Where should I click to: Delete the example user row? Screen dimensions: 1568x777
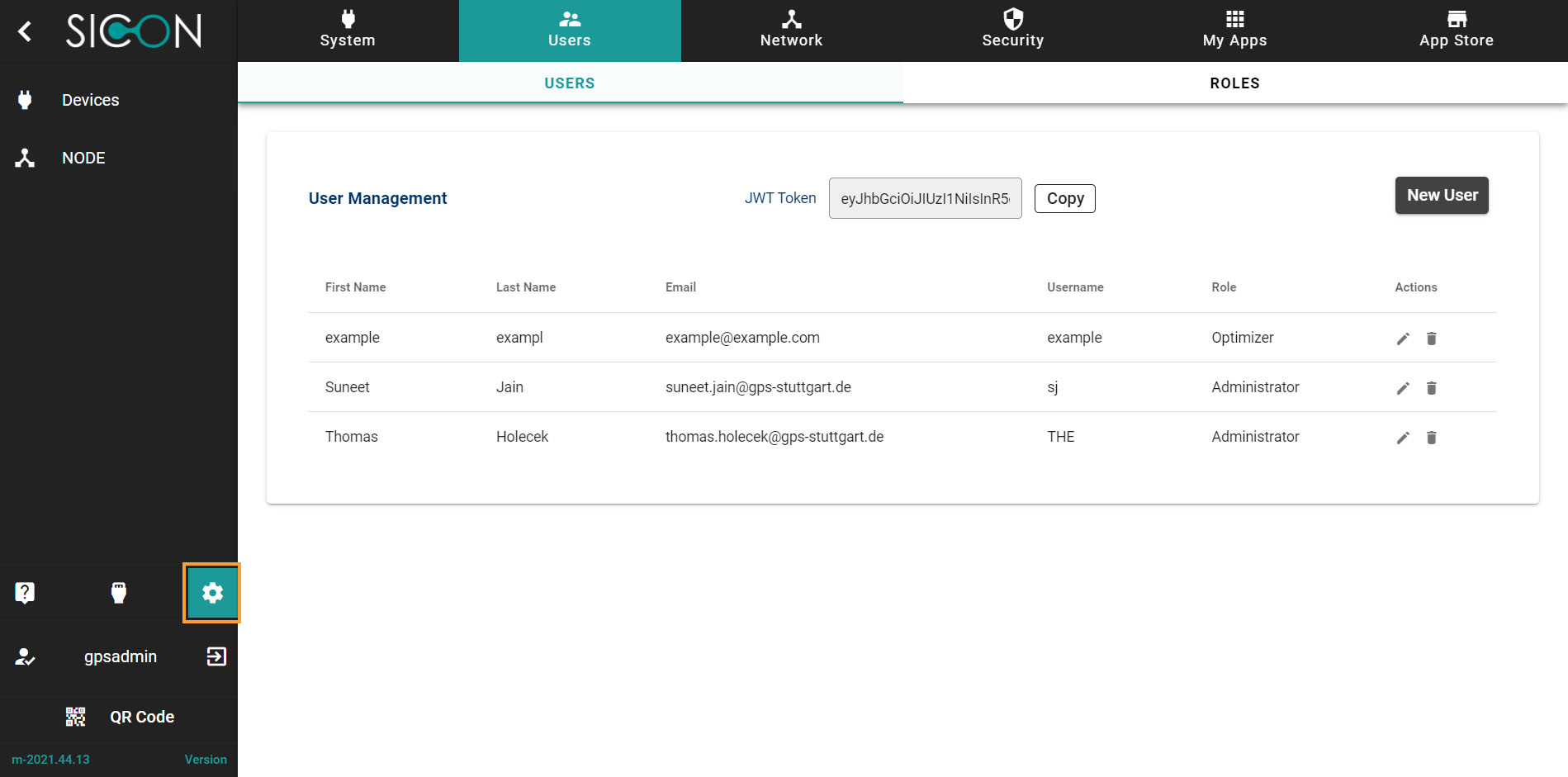1432,339
